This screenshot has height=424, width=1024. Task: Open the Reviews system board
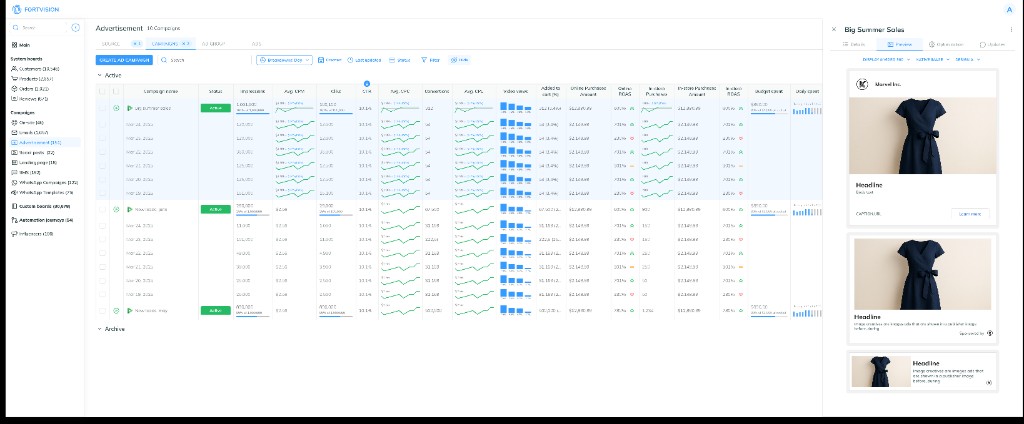(29, 99)
